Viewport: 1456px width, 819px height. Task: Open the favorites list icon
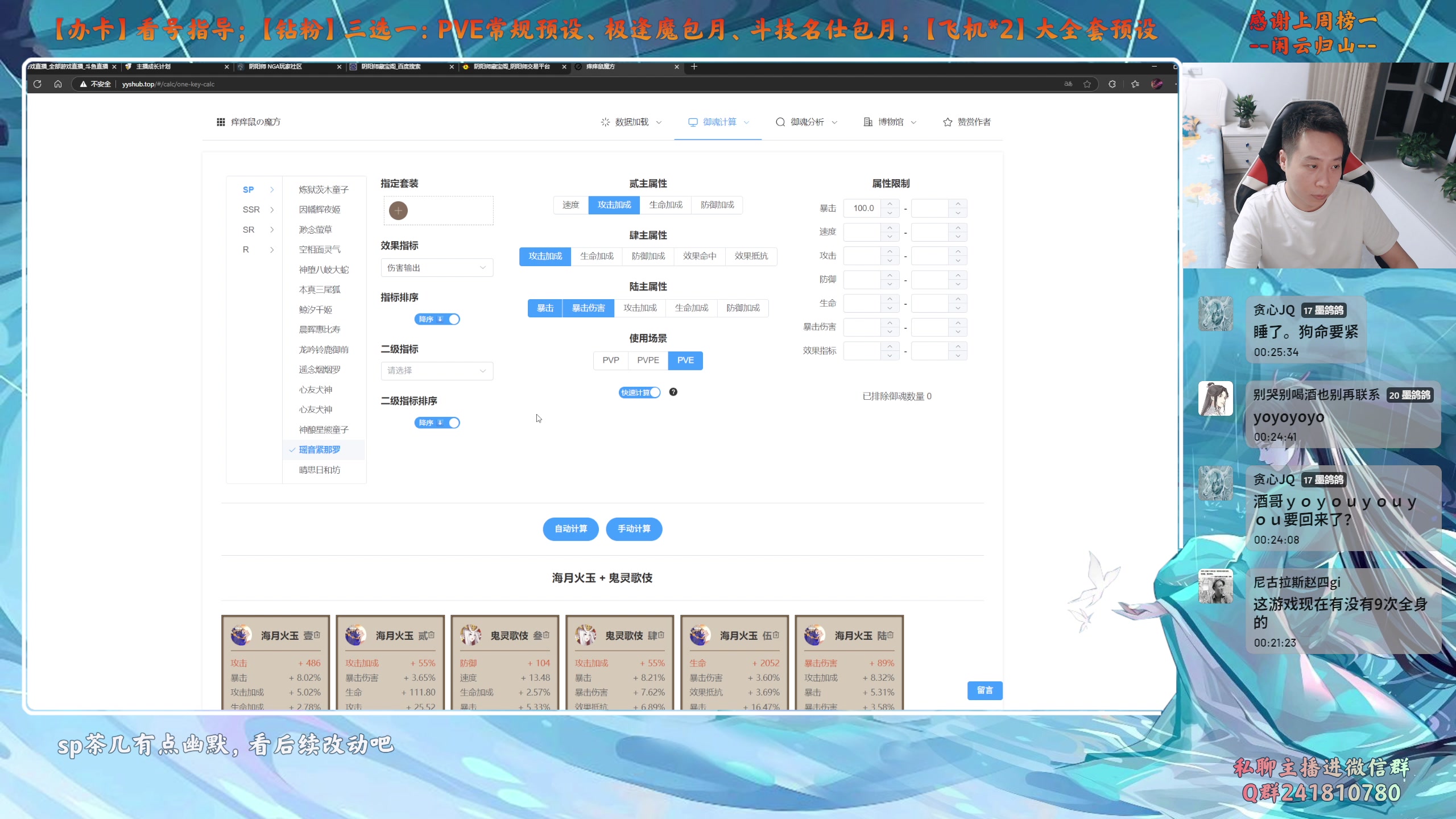point(1135,84)
